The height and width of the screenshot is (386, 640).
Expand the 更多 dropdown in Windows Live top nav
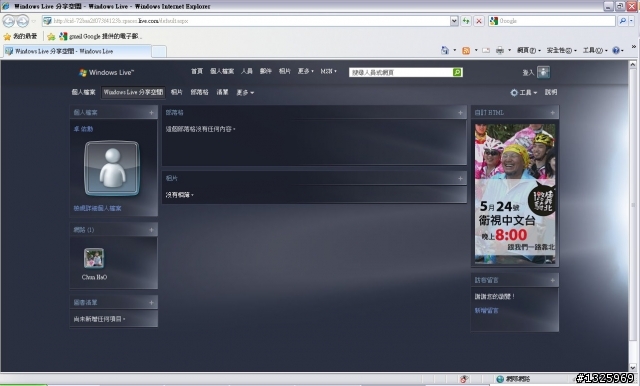(305, 71)
